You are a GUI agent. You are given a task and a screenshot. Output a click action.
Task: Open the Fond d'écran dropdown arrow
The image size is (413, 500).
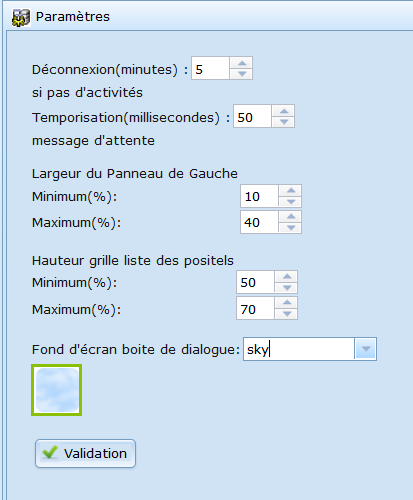point(366,349)
